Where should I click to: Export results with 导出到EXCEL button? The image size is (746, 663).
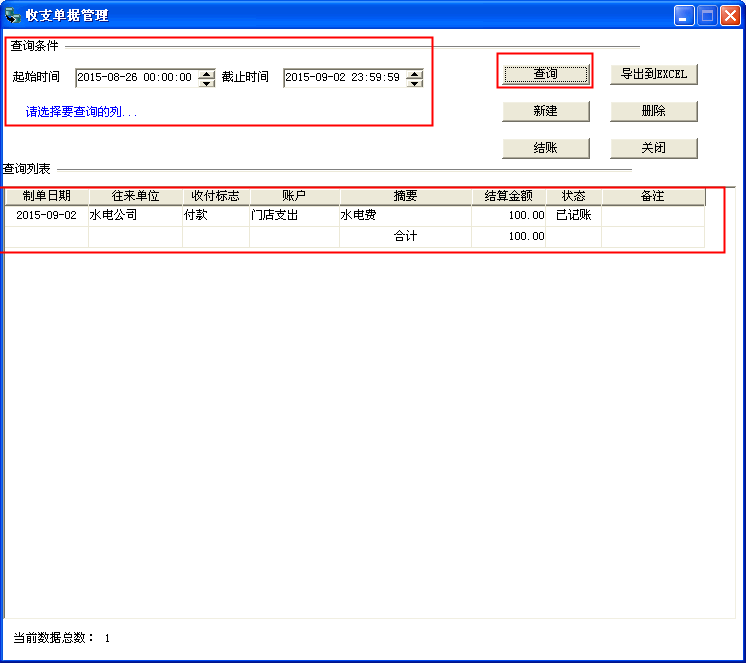click(654, 74)
